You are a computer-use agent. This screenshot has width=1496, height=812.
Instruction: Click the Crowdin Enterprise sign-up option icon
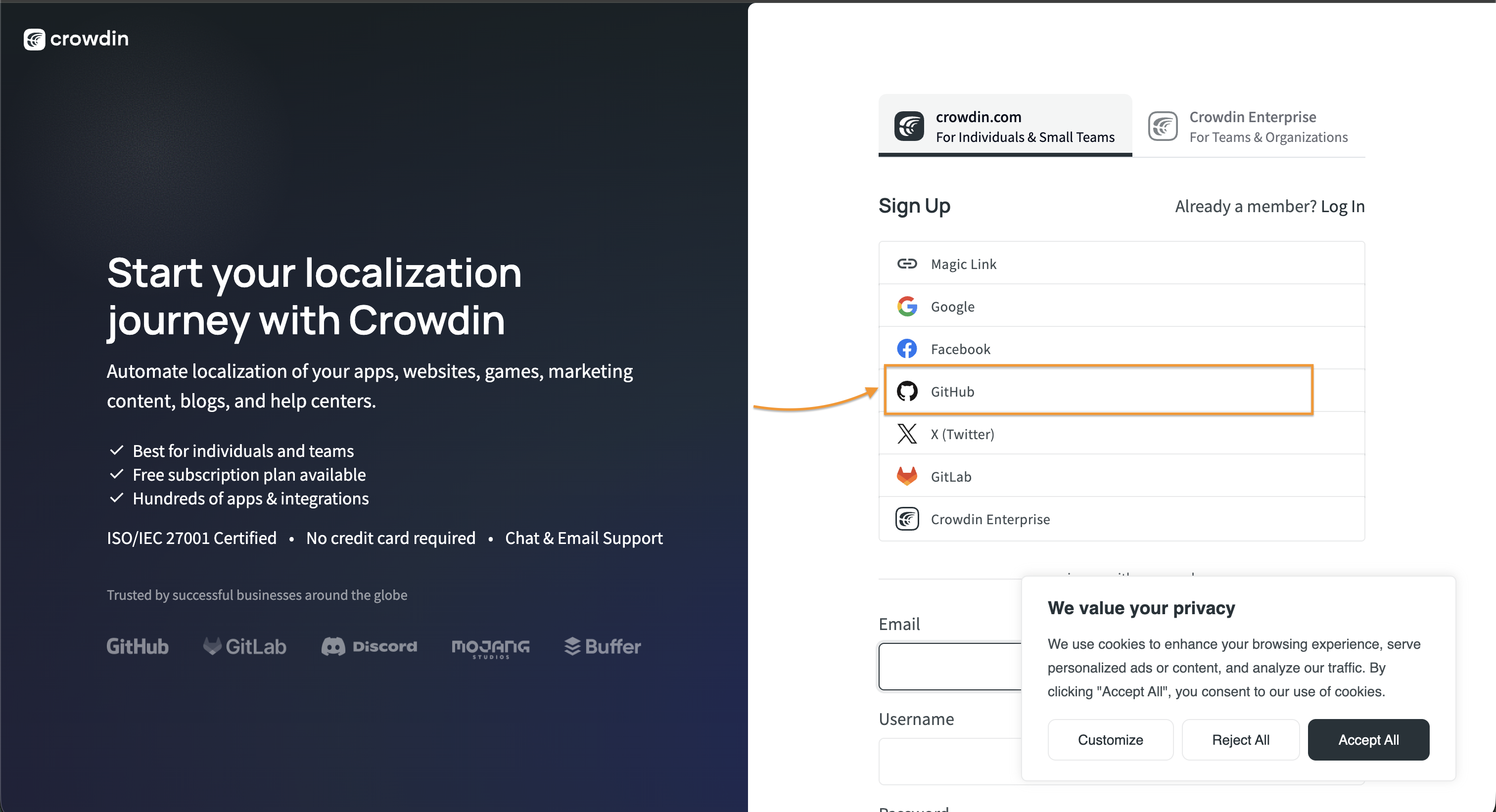click(x=906, y=518)
